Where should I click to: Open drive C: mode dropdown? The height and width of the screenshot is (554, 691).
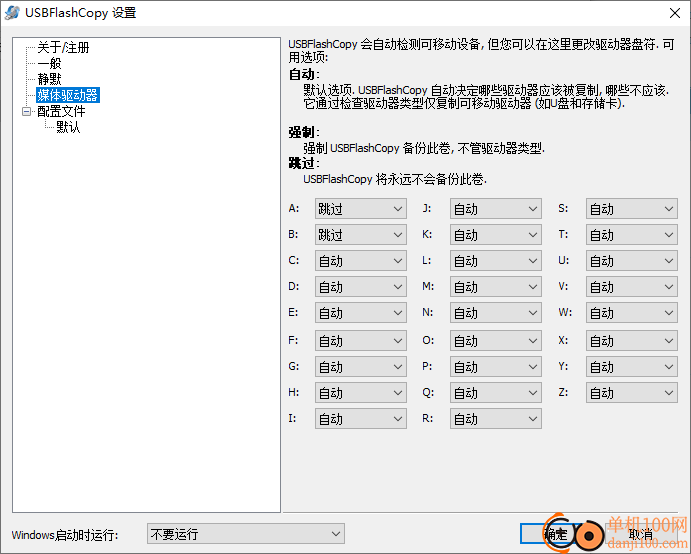(x=360, y=260)
